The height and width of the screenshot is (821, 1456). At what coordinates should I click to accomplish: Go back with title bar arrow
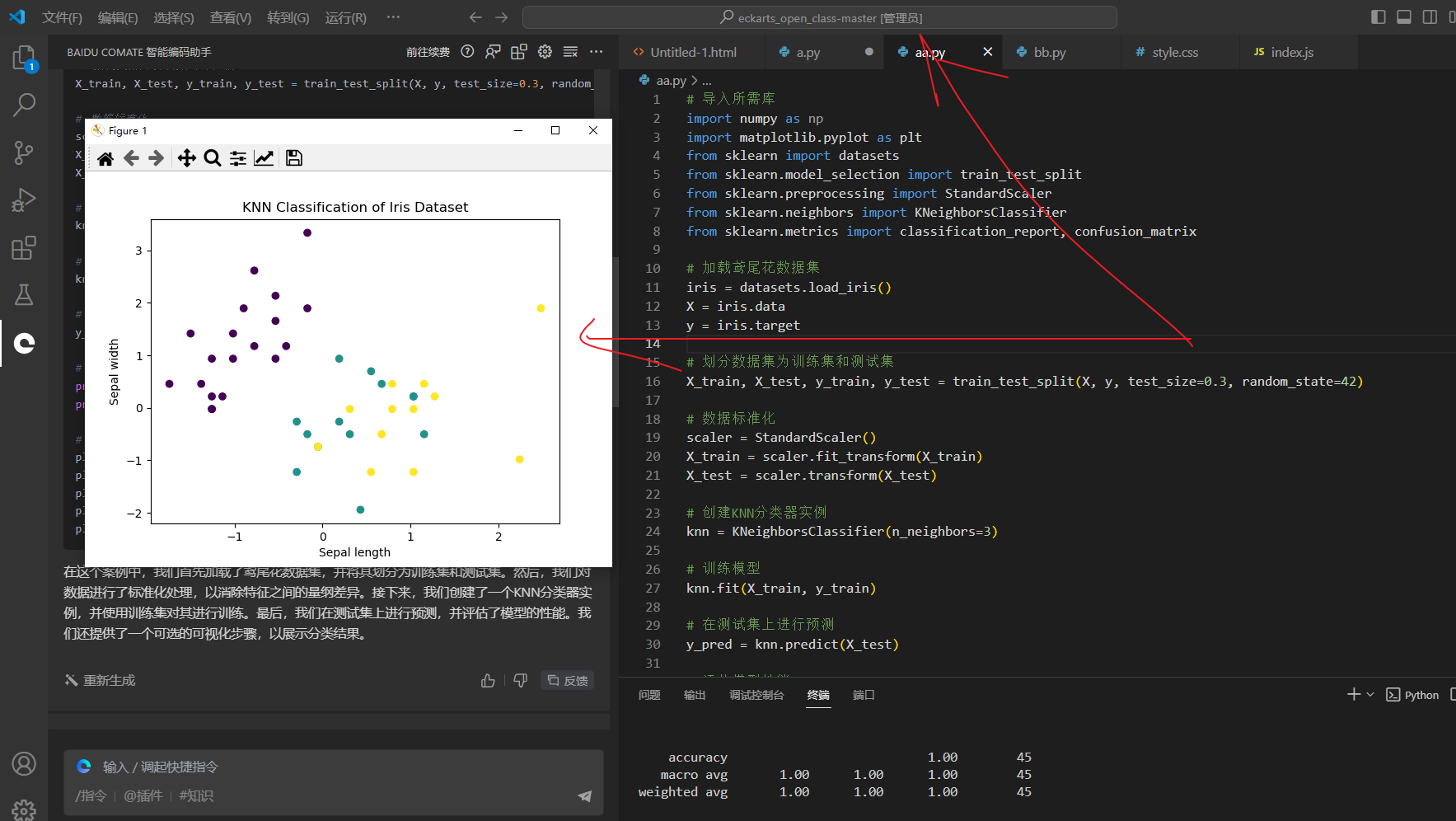click(475, 17)
